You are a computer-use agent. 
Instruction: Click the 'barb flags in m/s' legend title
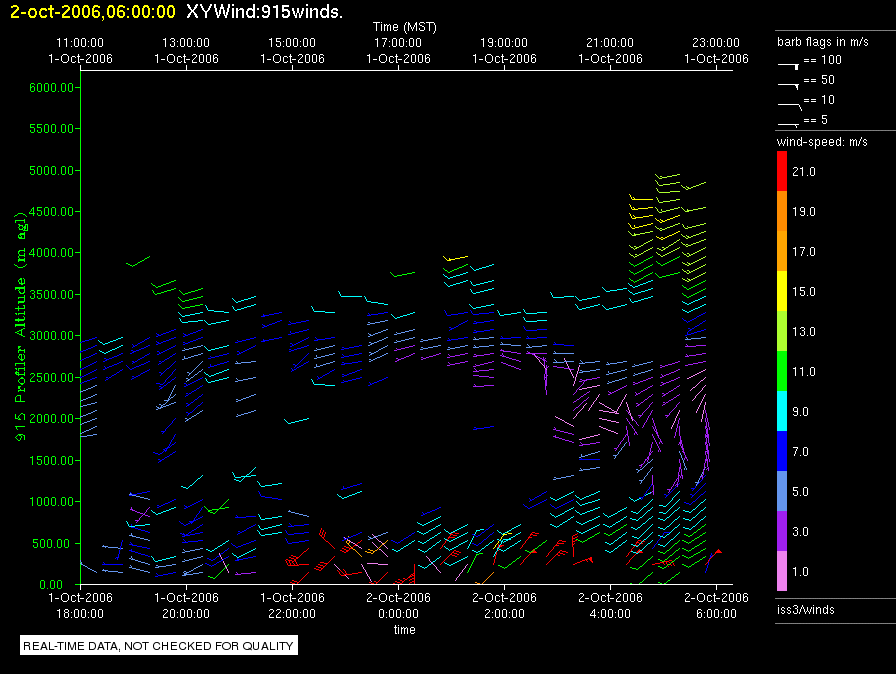(822, 42)
